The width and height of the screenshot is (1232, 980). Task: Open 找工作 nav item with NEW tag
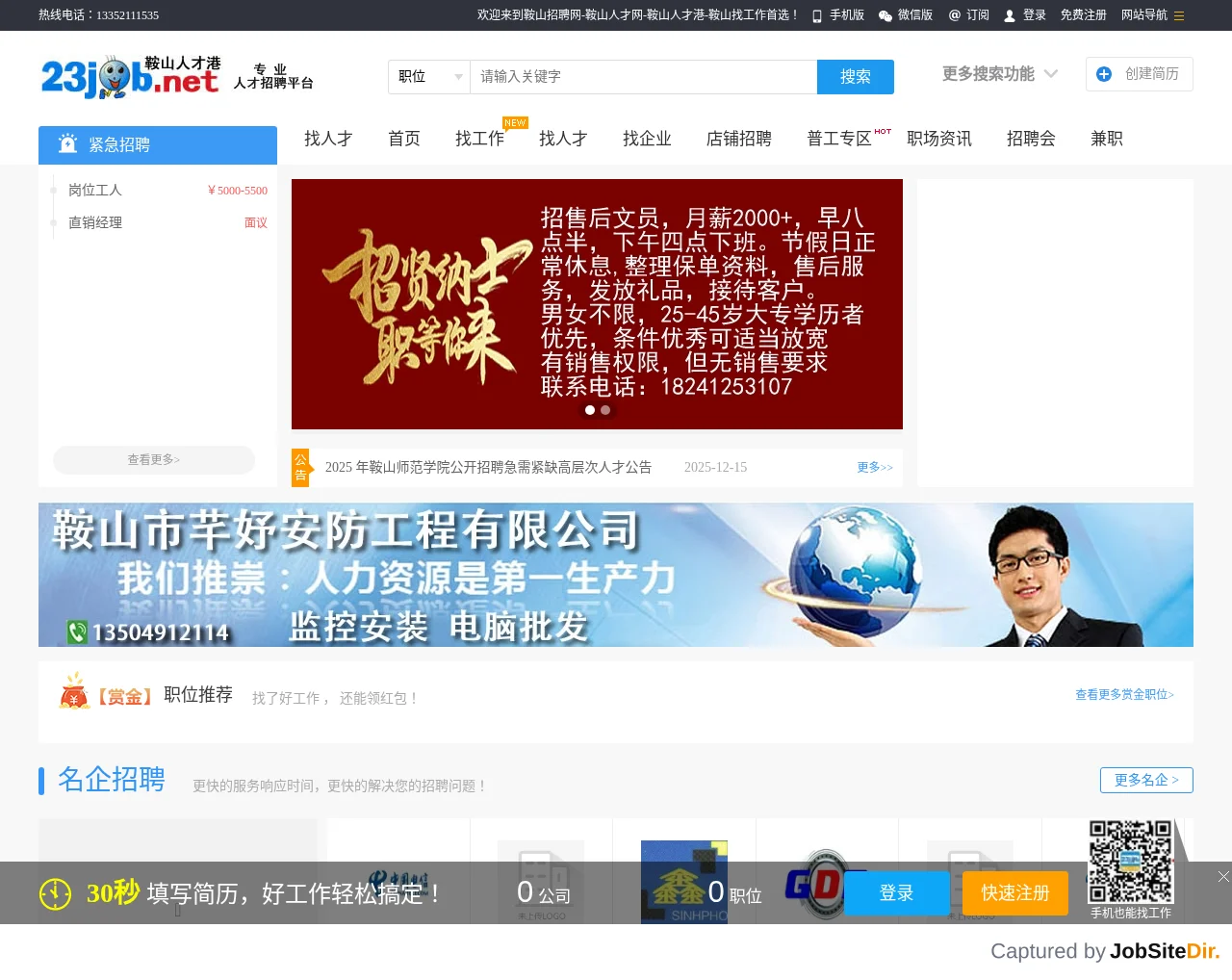pyautogui.click(x=480, y=139)
